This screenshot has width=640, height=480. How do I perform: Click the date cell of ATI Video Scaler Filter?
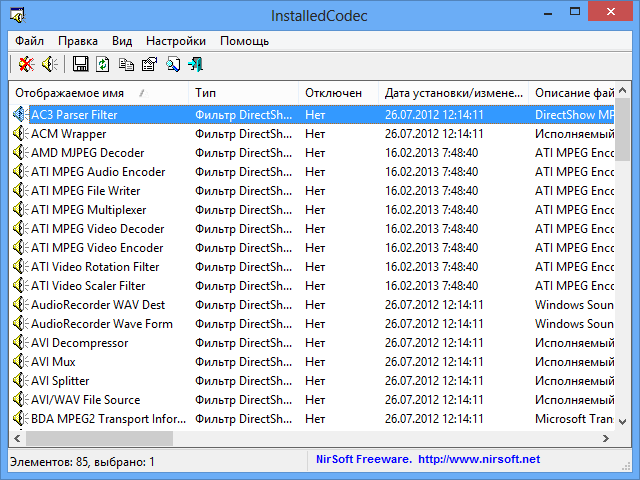point(431,286)
